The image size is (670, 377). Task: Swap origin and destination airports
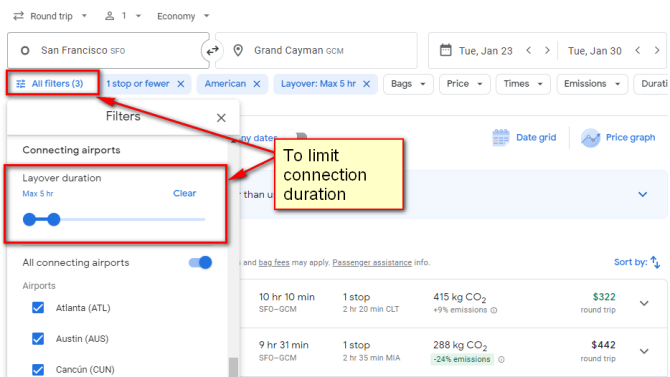[212, 51]
